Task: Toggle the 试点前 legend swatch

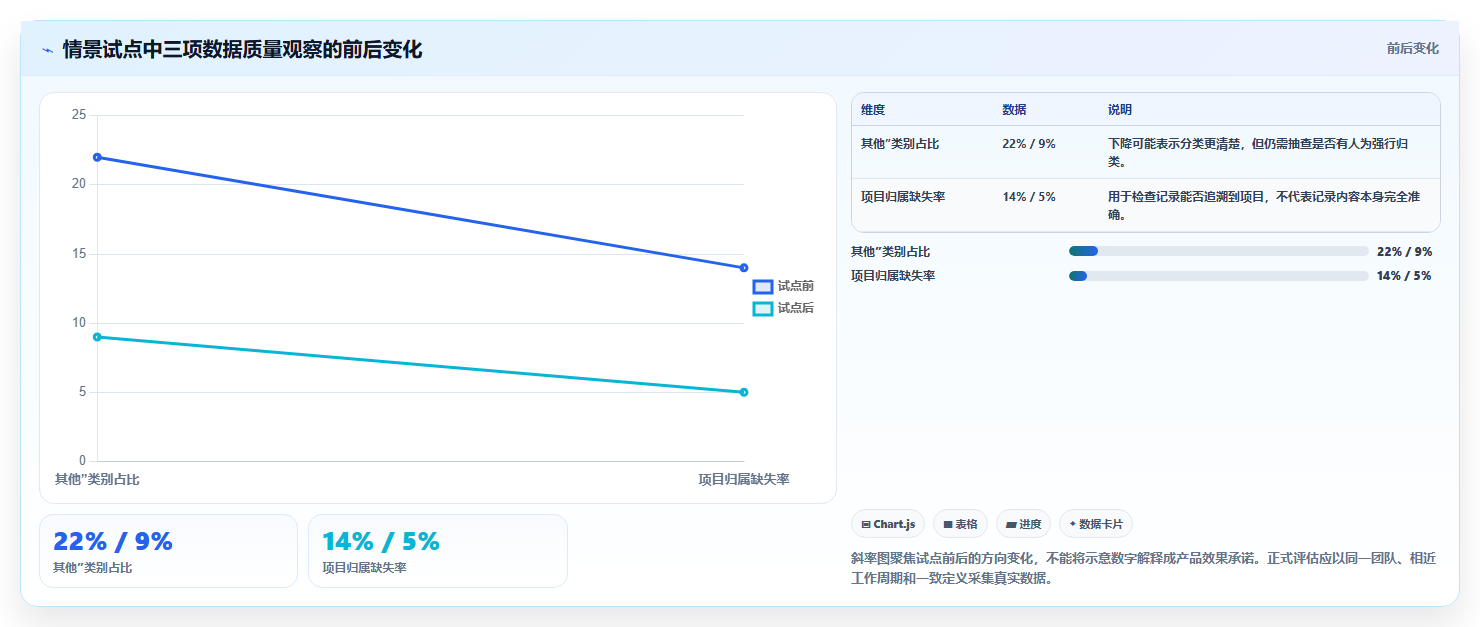Action: [763, 287]
